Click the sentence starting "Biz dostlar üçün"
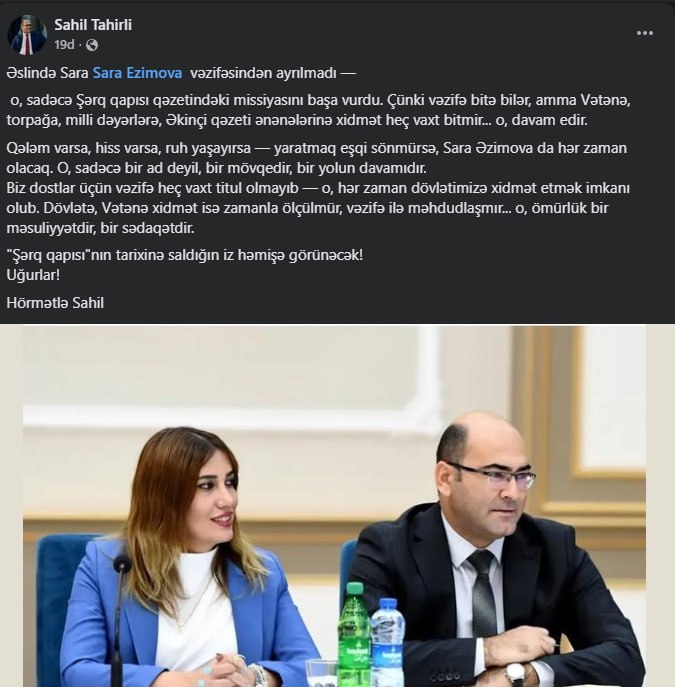Screen dimensions: 675x687 pyautogui.click(x=318, y=208)
